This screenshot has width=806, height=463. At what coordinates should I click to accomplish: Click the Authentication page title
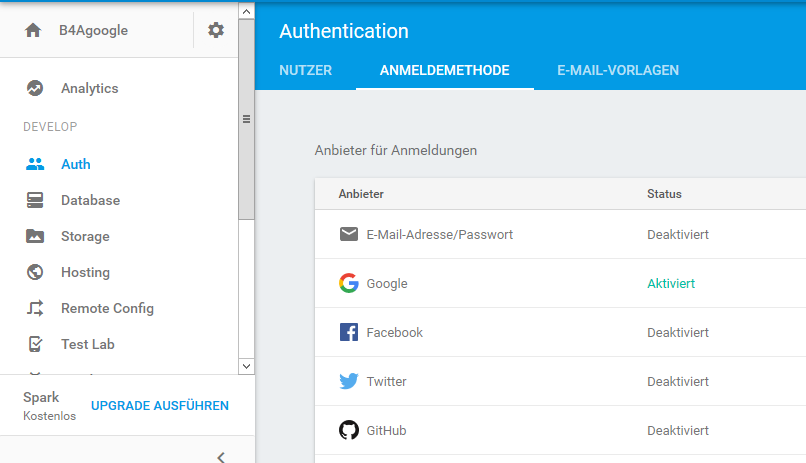tap(344, 31)
